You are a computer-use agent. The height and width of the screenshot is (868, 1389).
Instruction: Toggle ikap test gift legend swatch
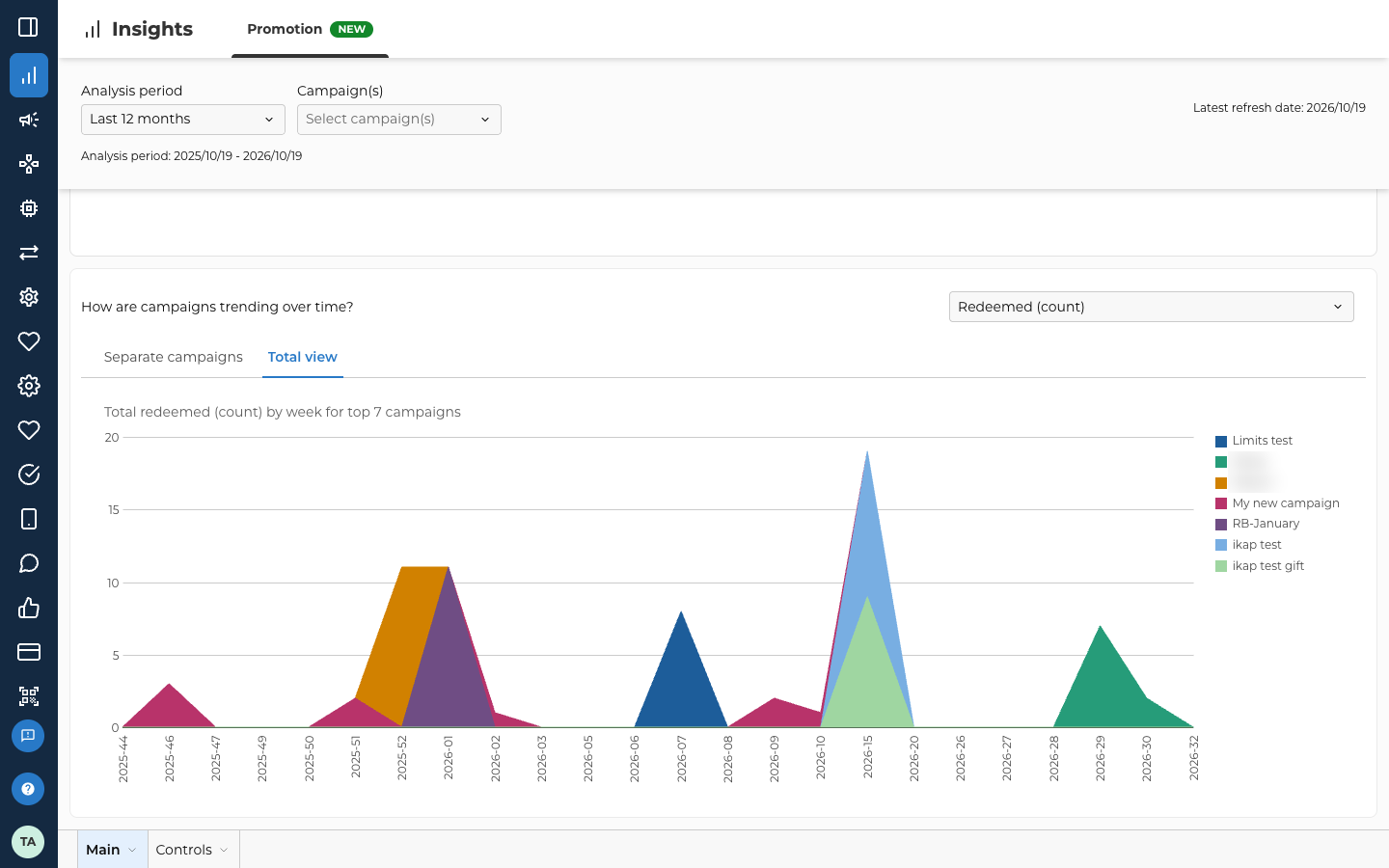(x=1221, y=566)
